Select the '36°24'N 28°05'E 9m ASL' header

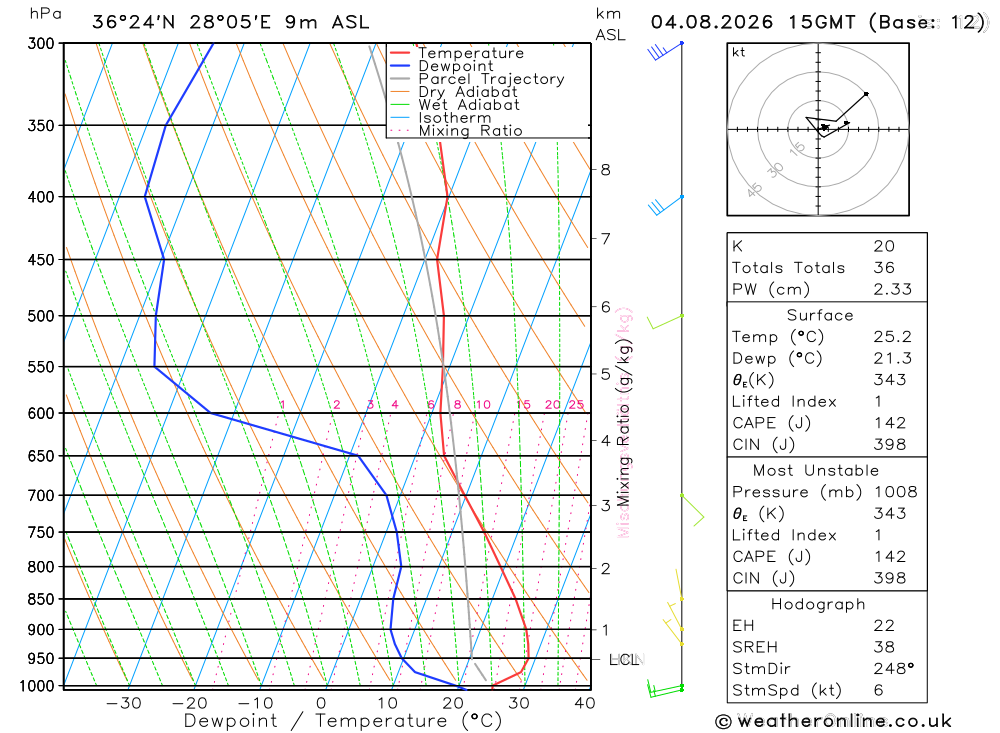(x=231, y=22)
